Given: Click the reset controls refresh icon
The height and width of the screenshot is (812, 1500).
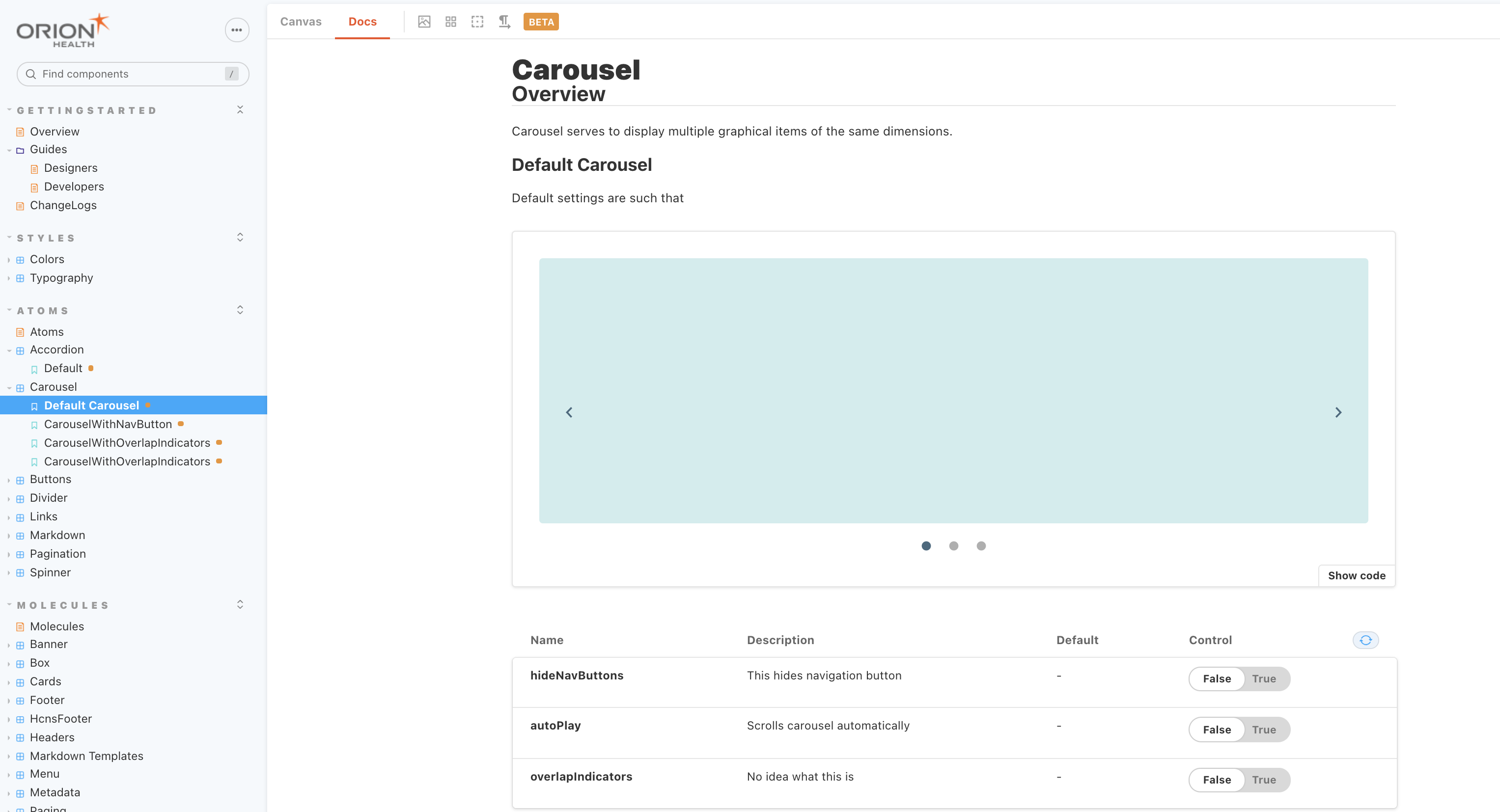Looking at the screenshot, I should pyautogui.click(x=1365, y=640).
